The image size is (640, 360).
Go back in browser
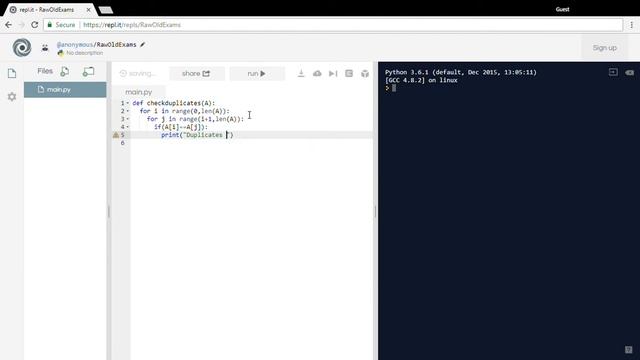click(9, 25)
